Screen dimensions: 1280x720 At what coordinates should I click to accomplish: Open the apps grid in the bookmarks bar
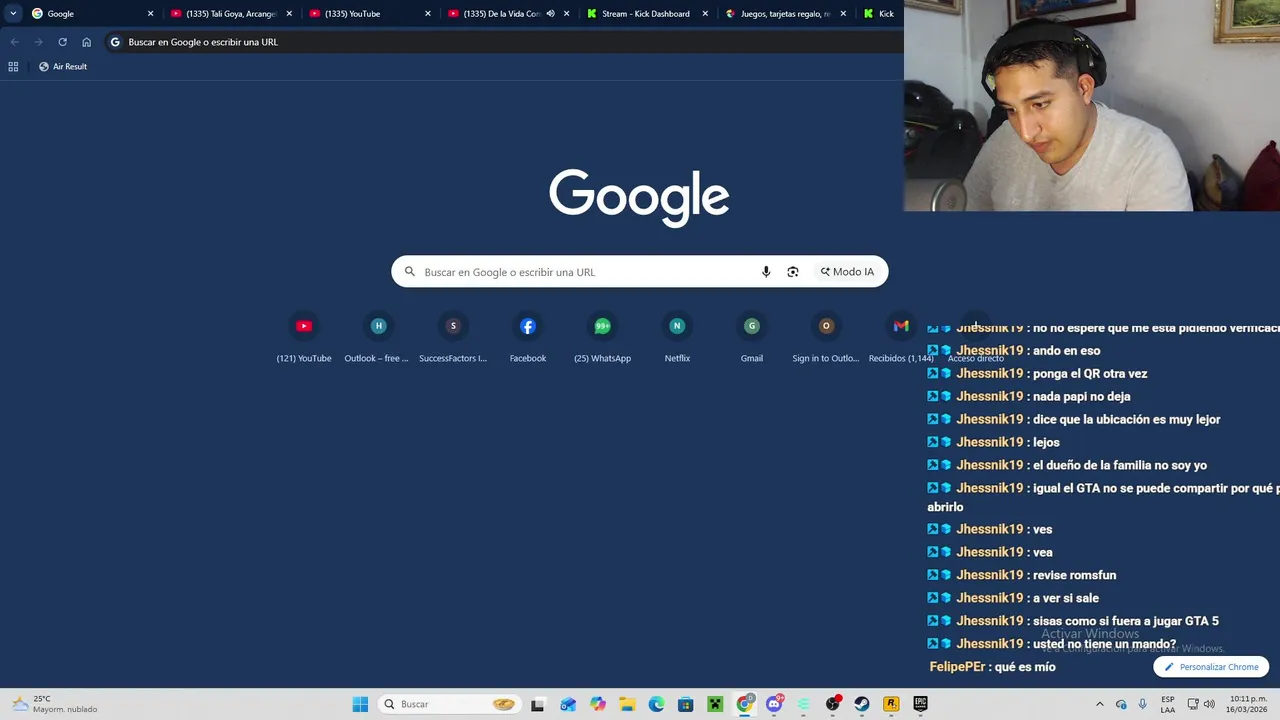point(13,66)
